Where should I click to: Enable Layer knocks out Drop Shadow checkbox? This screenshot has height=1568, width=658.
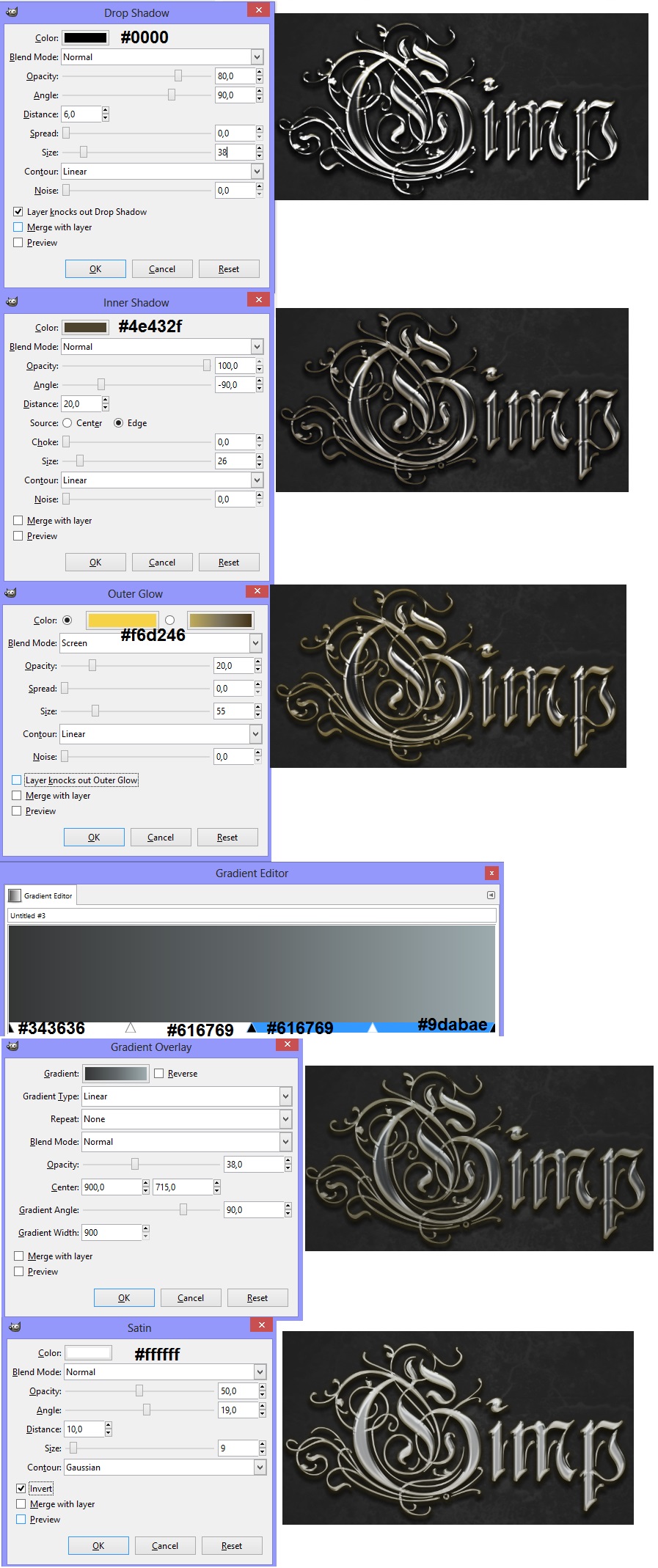click(x=18, y=211)
